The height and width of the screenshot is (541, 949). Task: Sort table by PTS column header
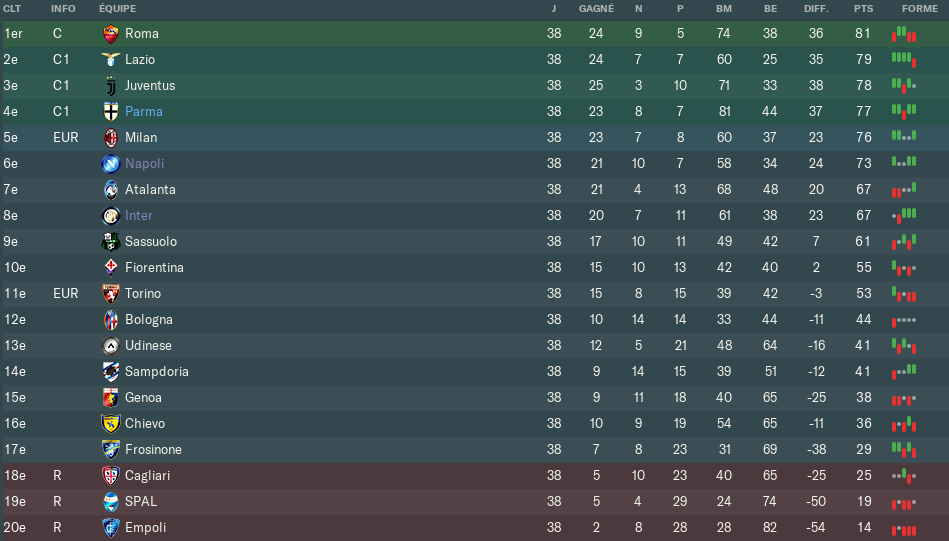point(864,8)
